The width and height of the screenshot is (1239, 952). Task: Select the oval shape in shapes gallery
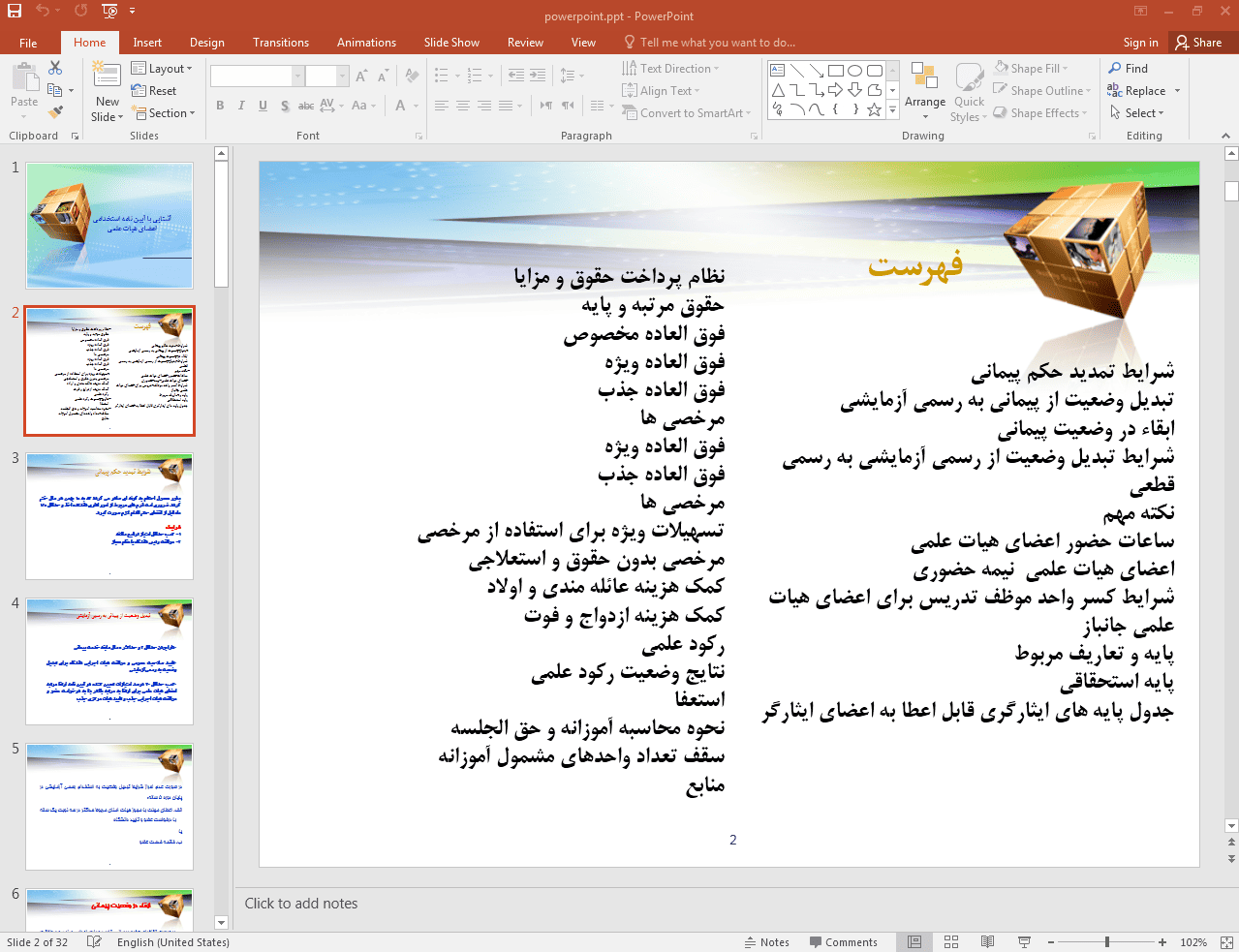[x=854, y=71]
